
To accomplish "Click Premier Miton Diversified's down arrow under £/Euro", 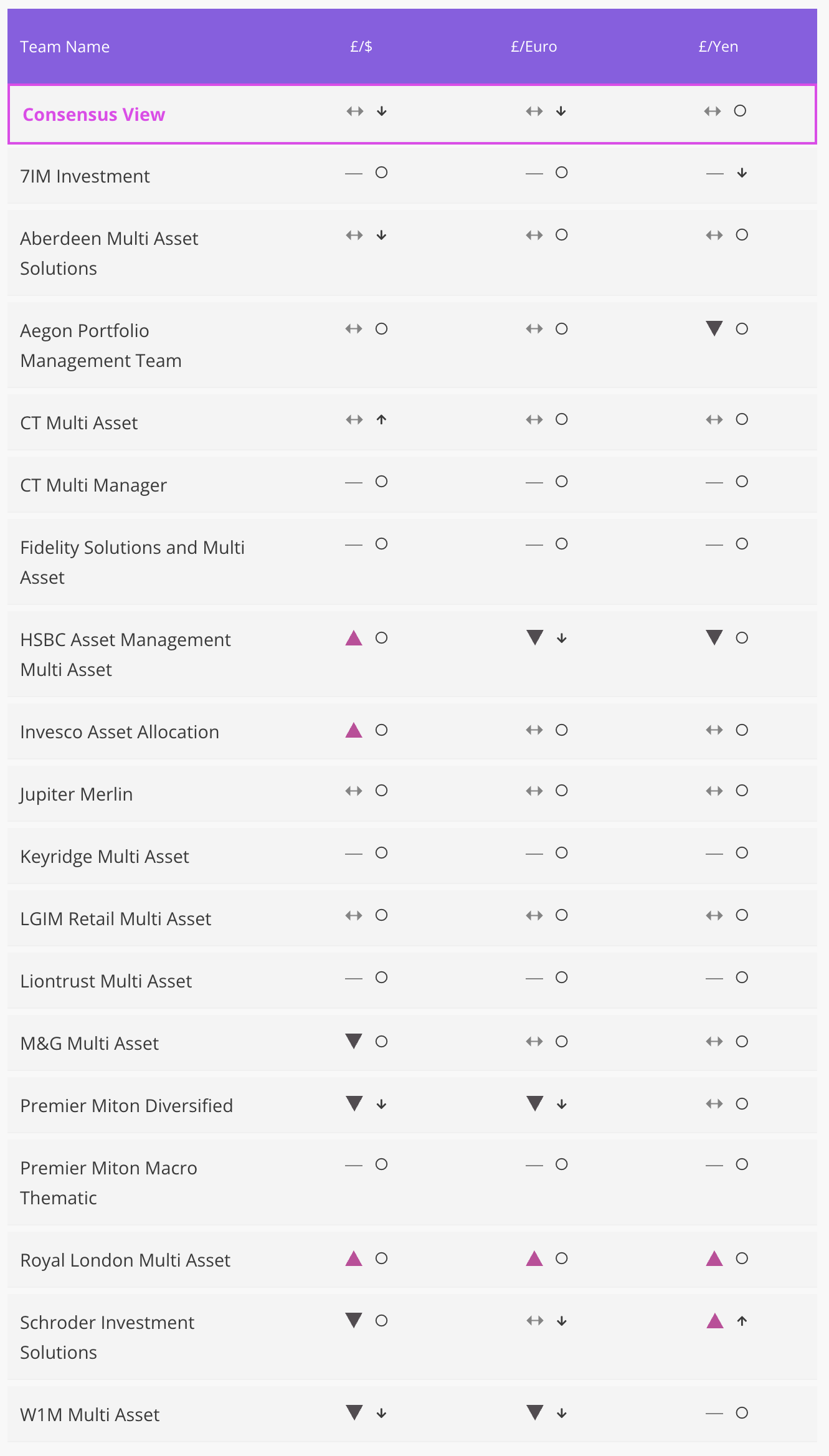I will [562, 1104].
